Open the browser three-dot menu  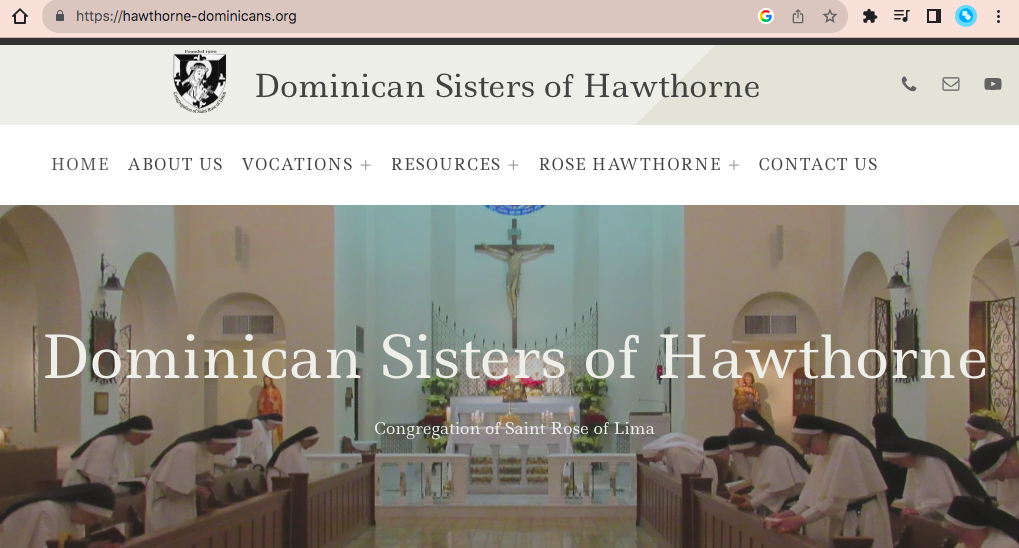click(998, 16)
